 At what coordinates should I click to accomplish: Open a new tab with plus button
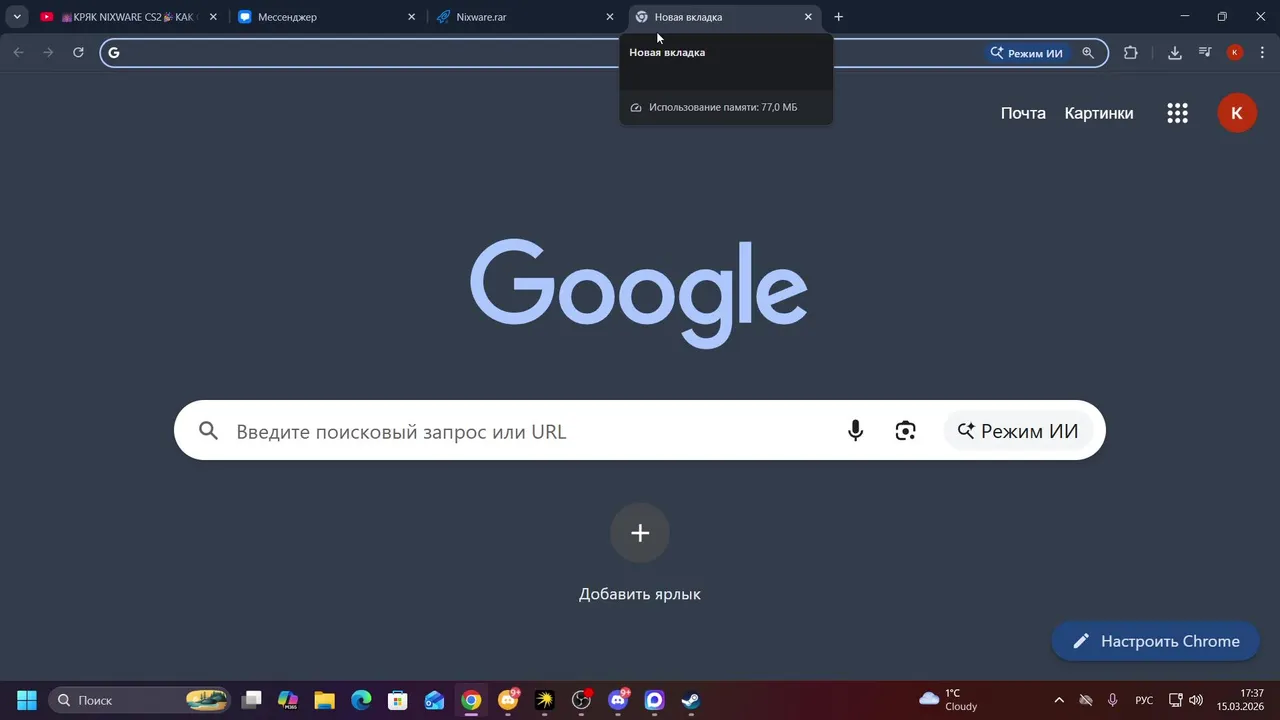pyautogui.click(x=839, y=17)
